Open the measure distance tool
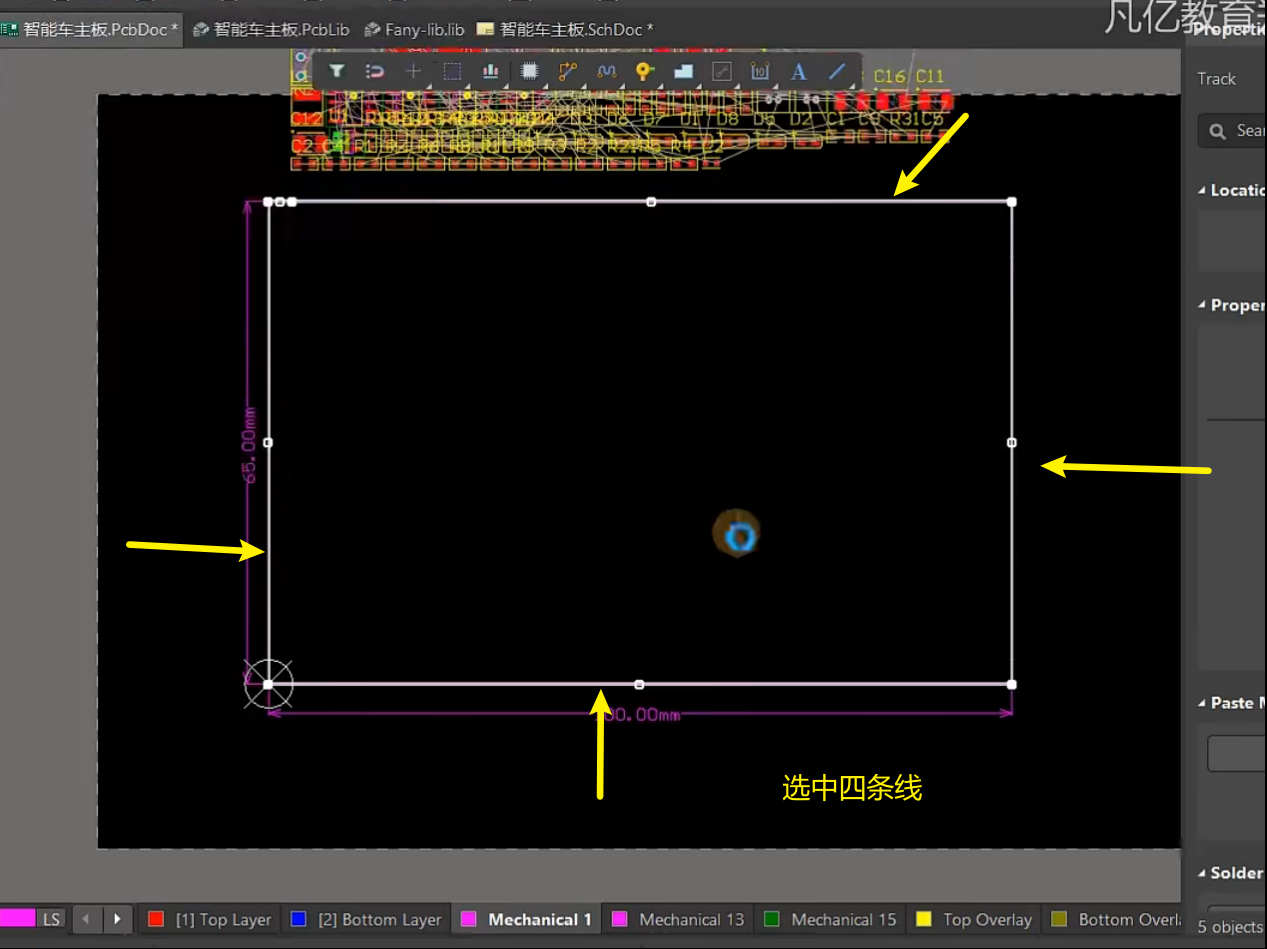The width and height of the screenshot is (1267, 949). [722, 71]
